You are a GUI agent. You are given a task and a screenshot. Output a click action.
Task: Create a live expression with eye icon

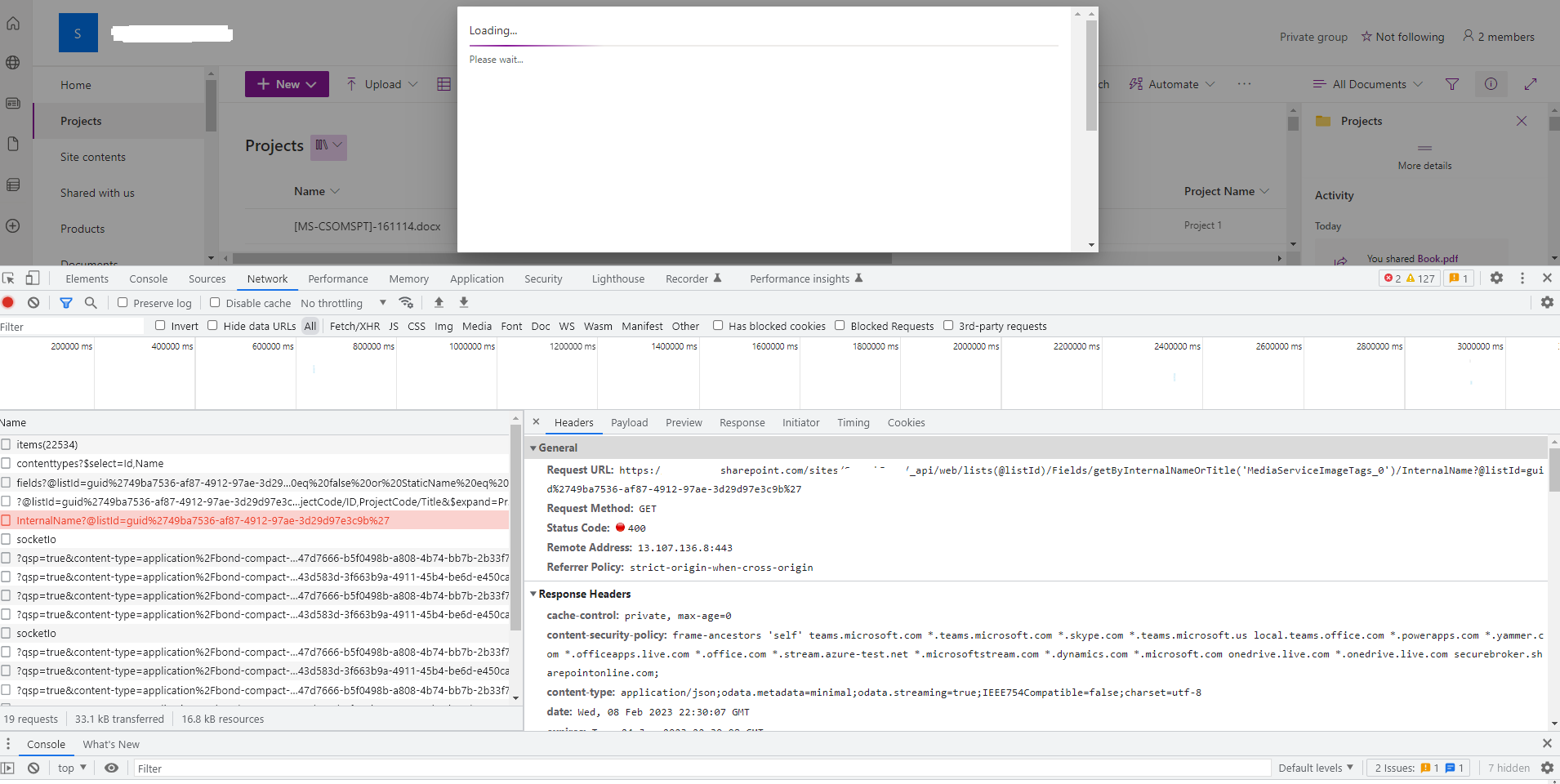coord(112,768)
